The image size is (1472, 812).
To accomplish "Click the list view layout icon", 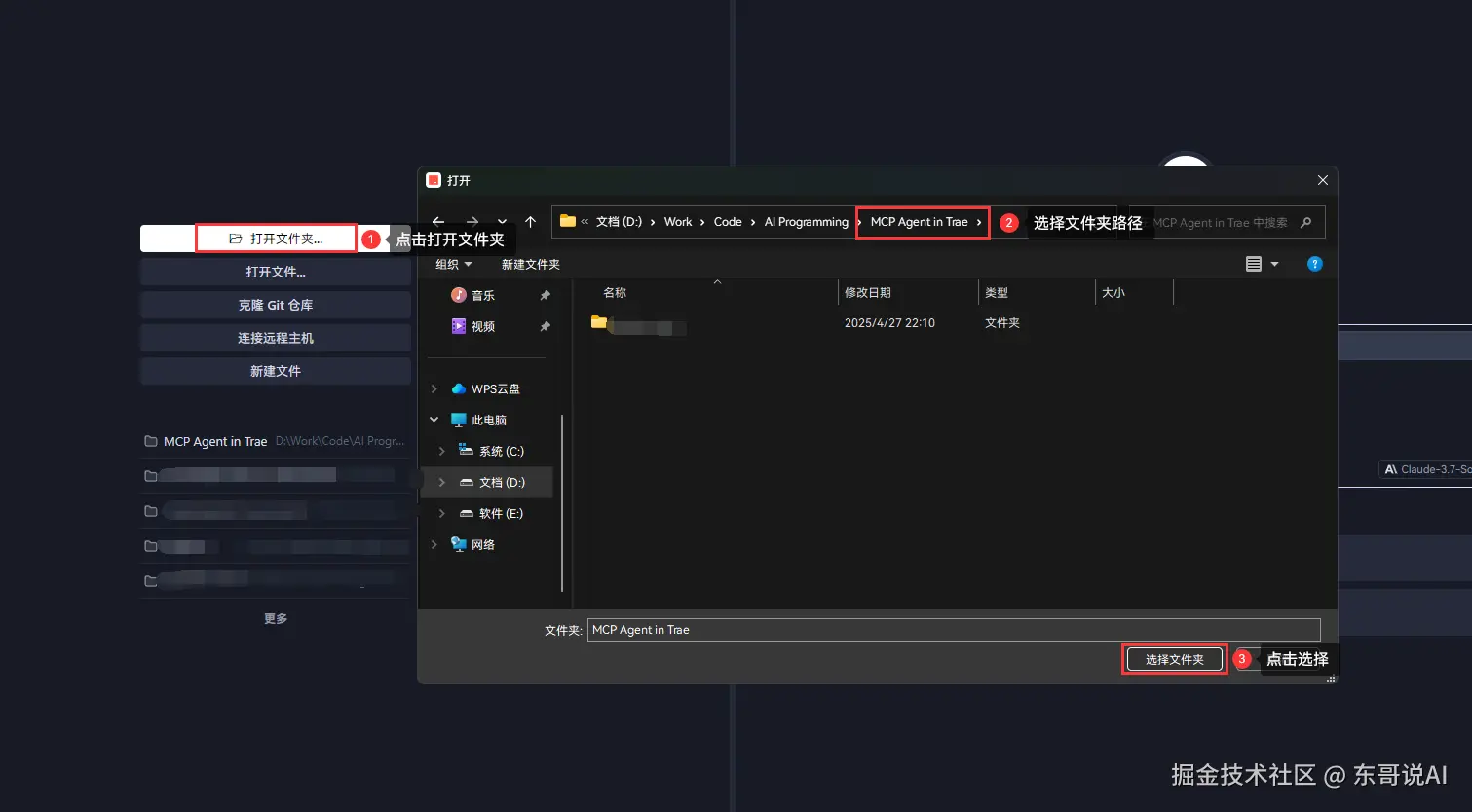I will click(x=1254, y=264).
